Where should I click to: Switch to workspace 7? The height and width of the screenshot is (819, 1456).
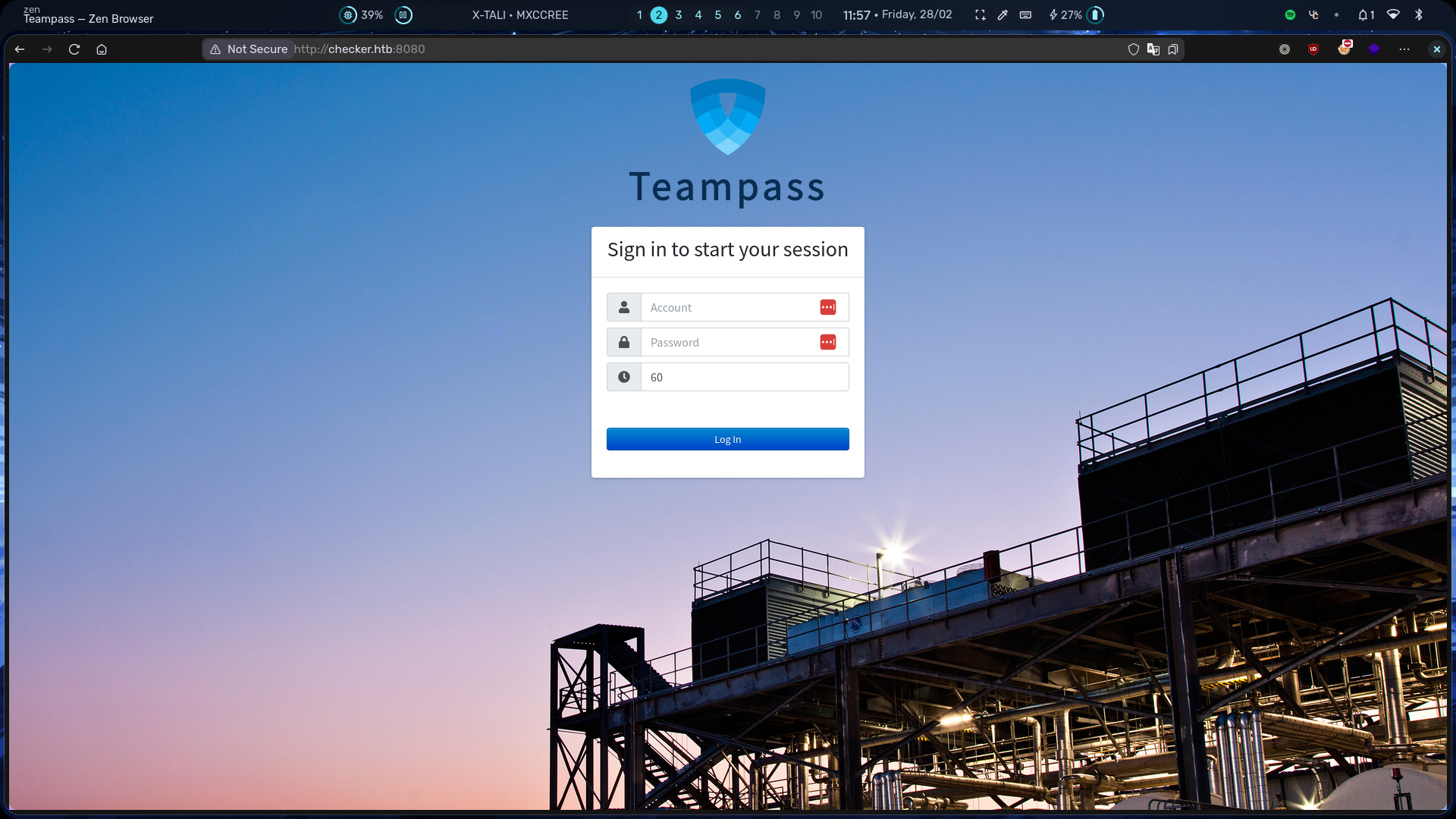[758, 15]
